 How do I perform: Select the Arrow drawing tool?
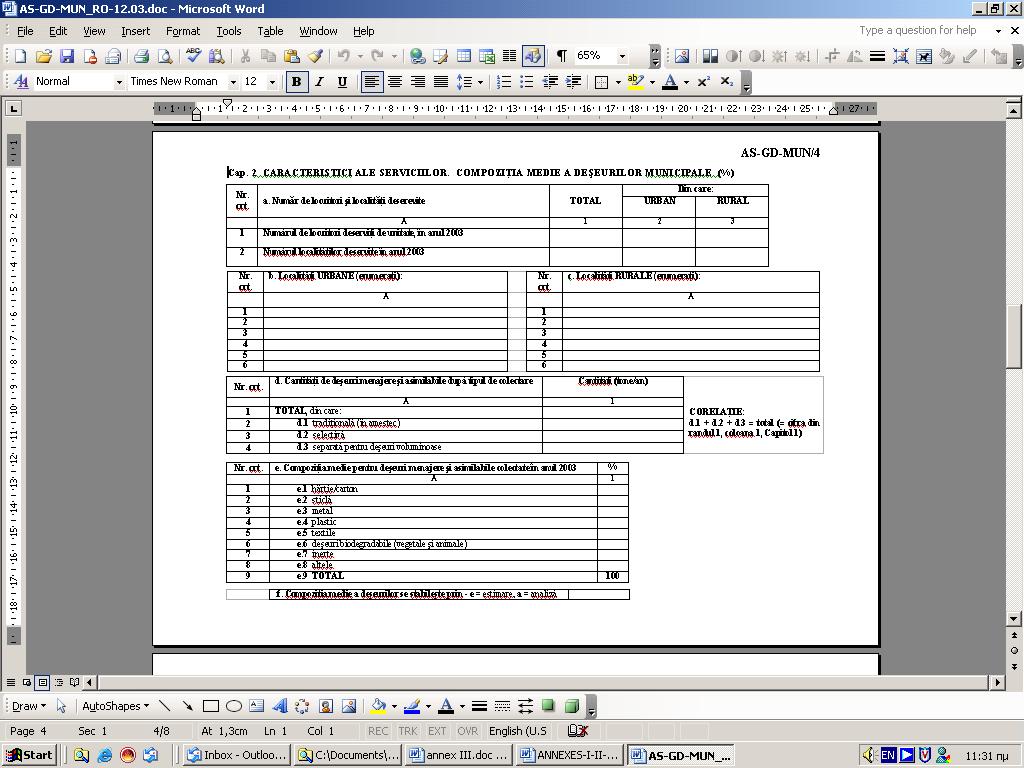[x=187, y=706]
